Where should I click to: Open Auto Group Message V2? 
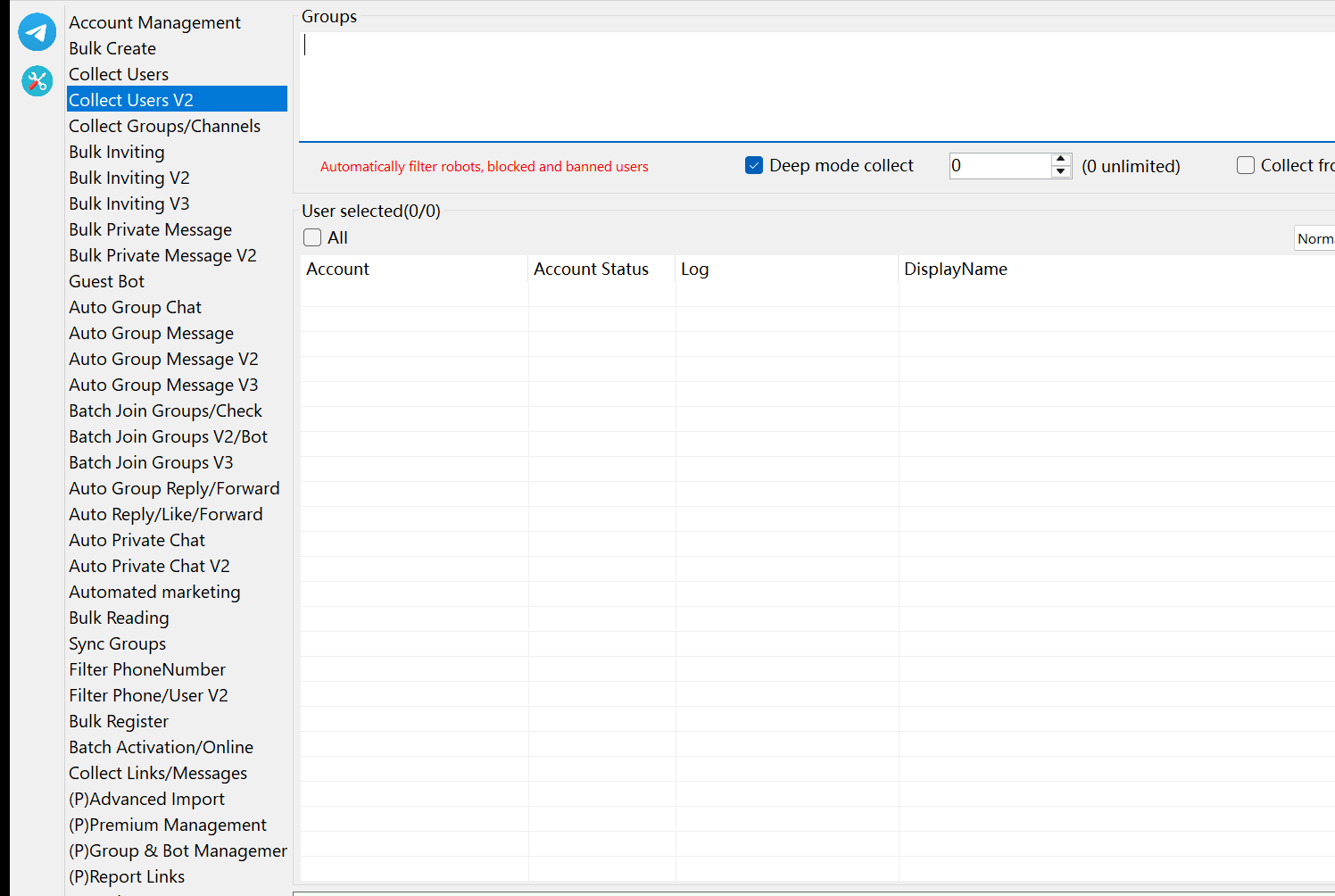[163, 359]
